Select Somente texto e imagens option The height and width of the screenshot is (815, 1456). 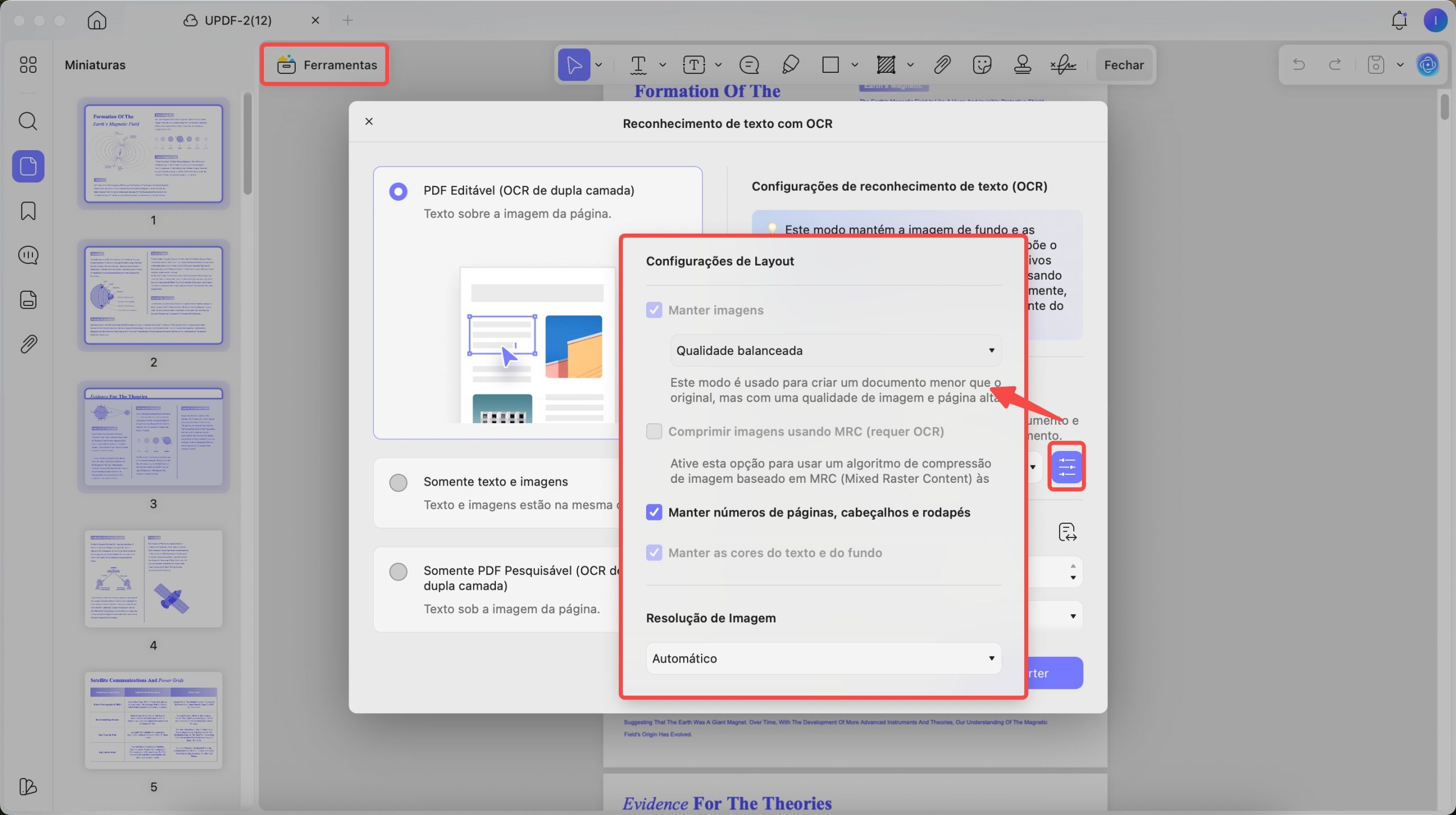point(398,482)
